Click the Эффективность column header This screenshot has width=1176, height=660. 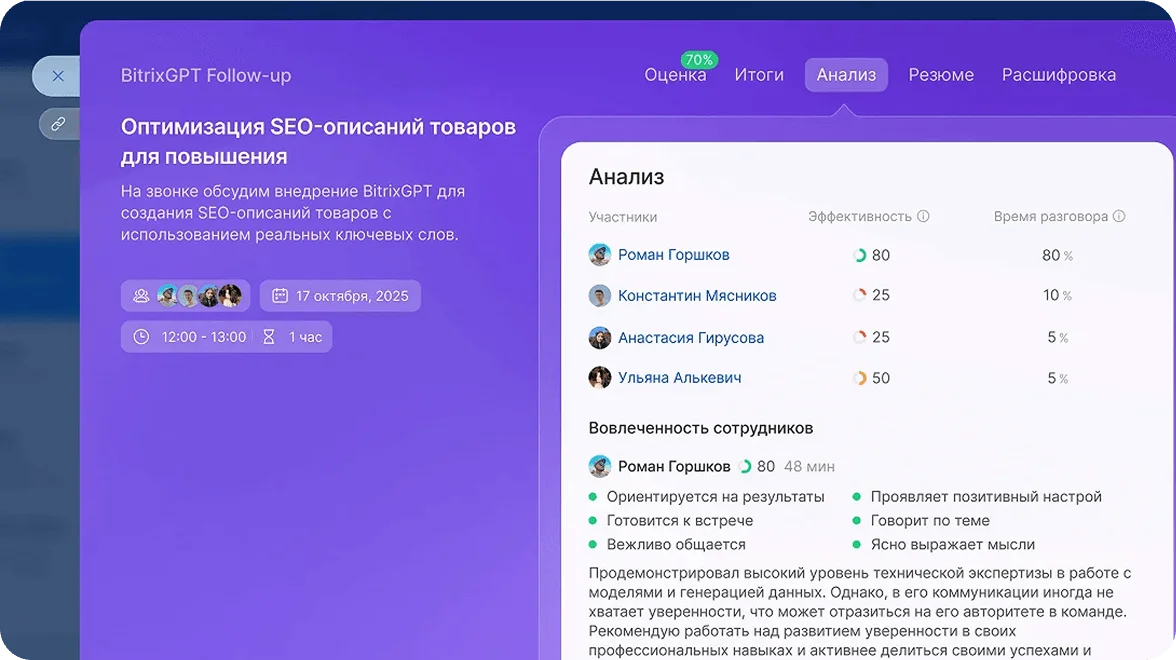pyautogui.click(x=860, y=217)
